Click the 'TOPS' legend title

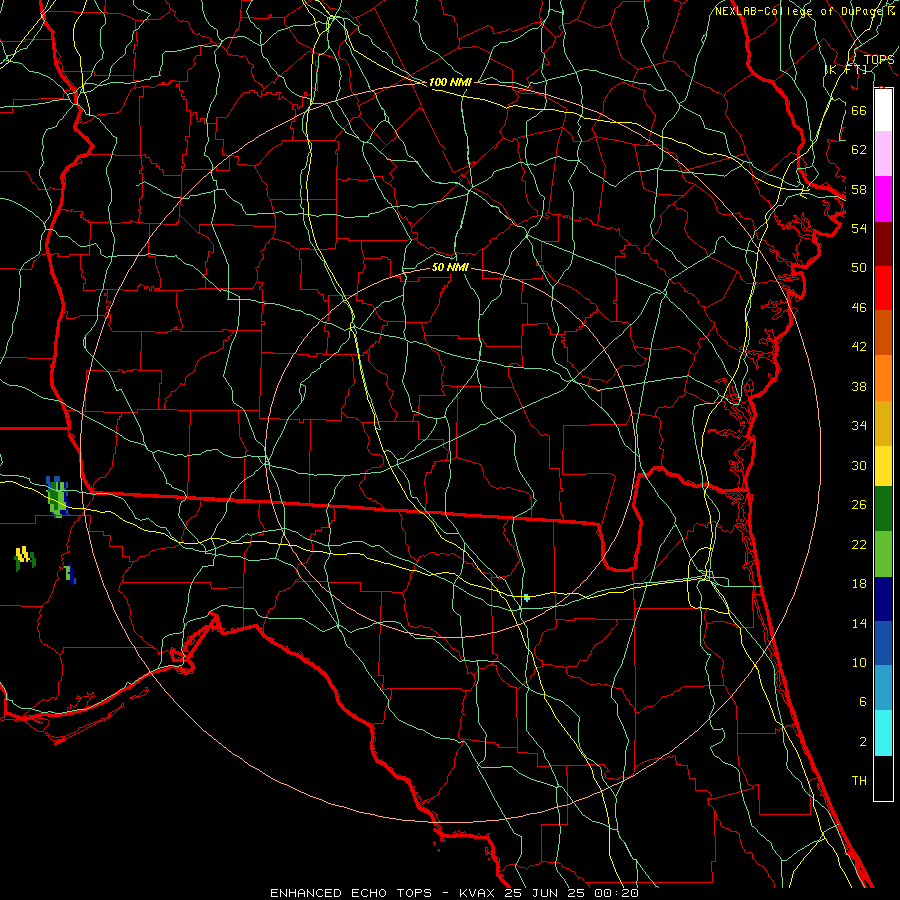879,60
